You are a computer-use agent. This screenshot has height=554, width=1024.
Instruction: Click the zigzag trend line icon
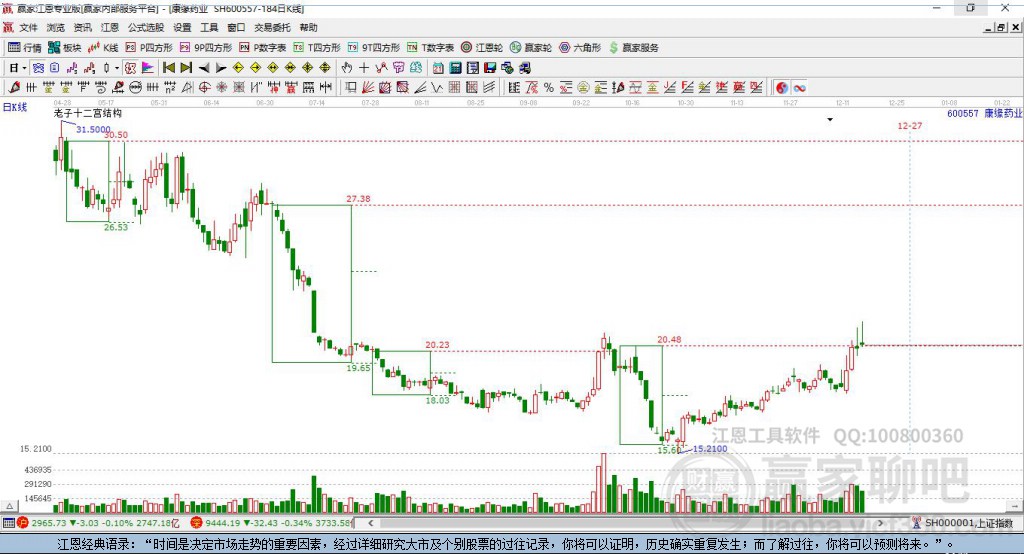(x=381, y=67)
